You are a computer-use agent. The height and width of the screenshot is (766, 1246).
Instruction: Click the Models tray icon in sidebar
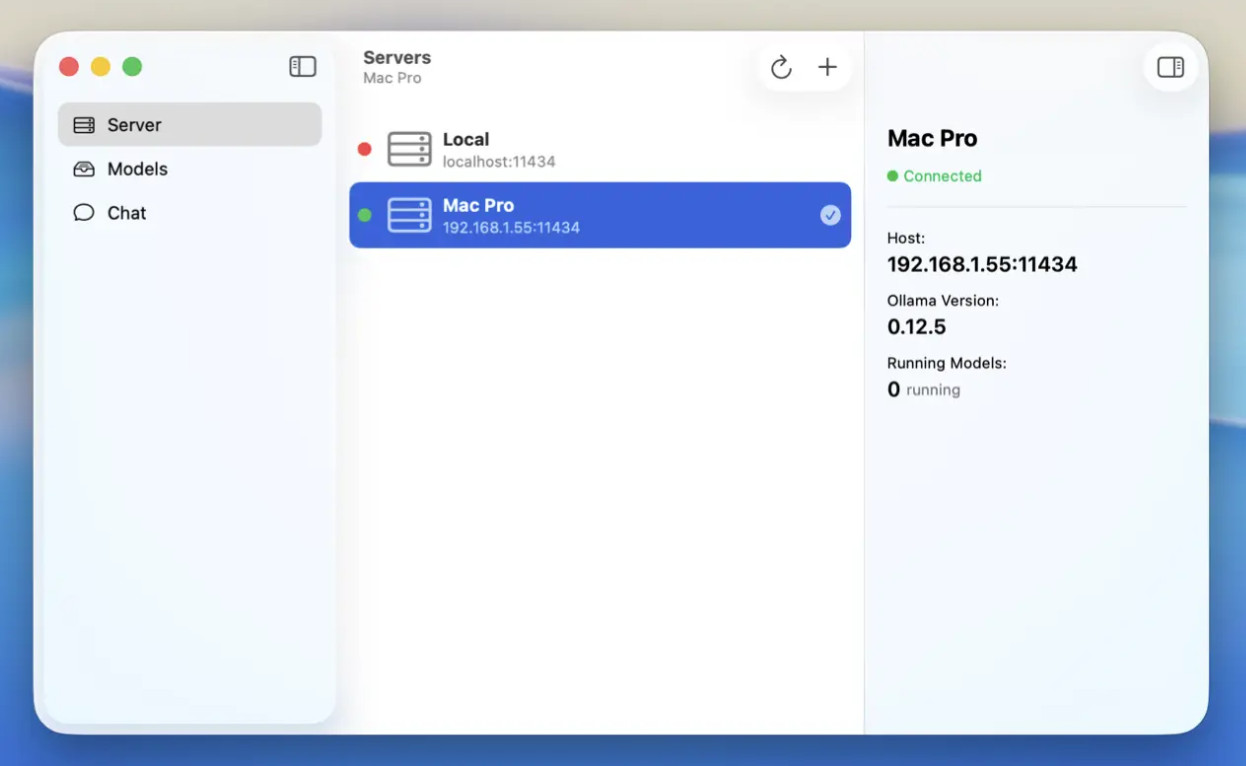[84, 169]
